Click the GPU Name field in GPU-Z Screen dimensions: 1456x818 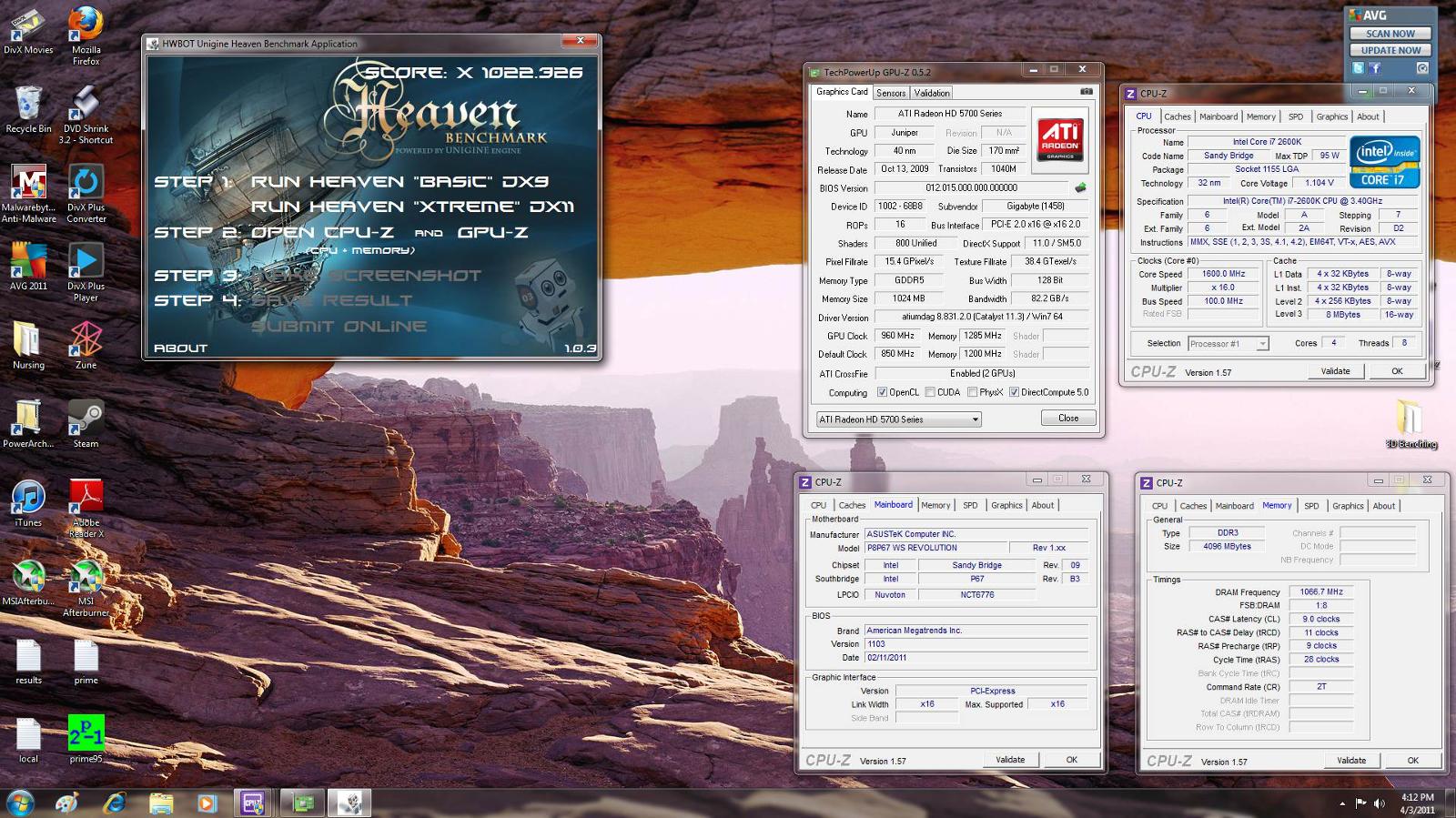(950, 114)
